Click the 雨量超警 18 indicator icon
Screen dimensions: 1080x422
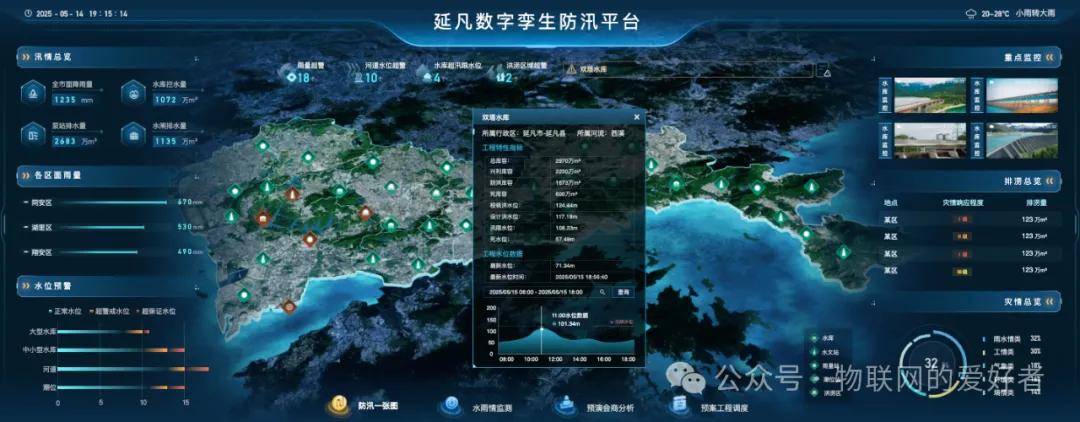[x=291, y=78]
